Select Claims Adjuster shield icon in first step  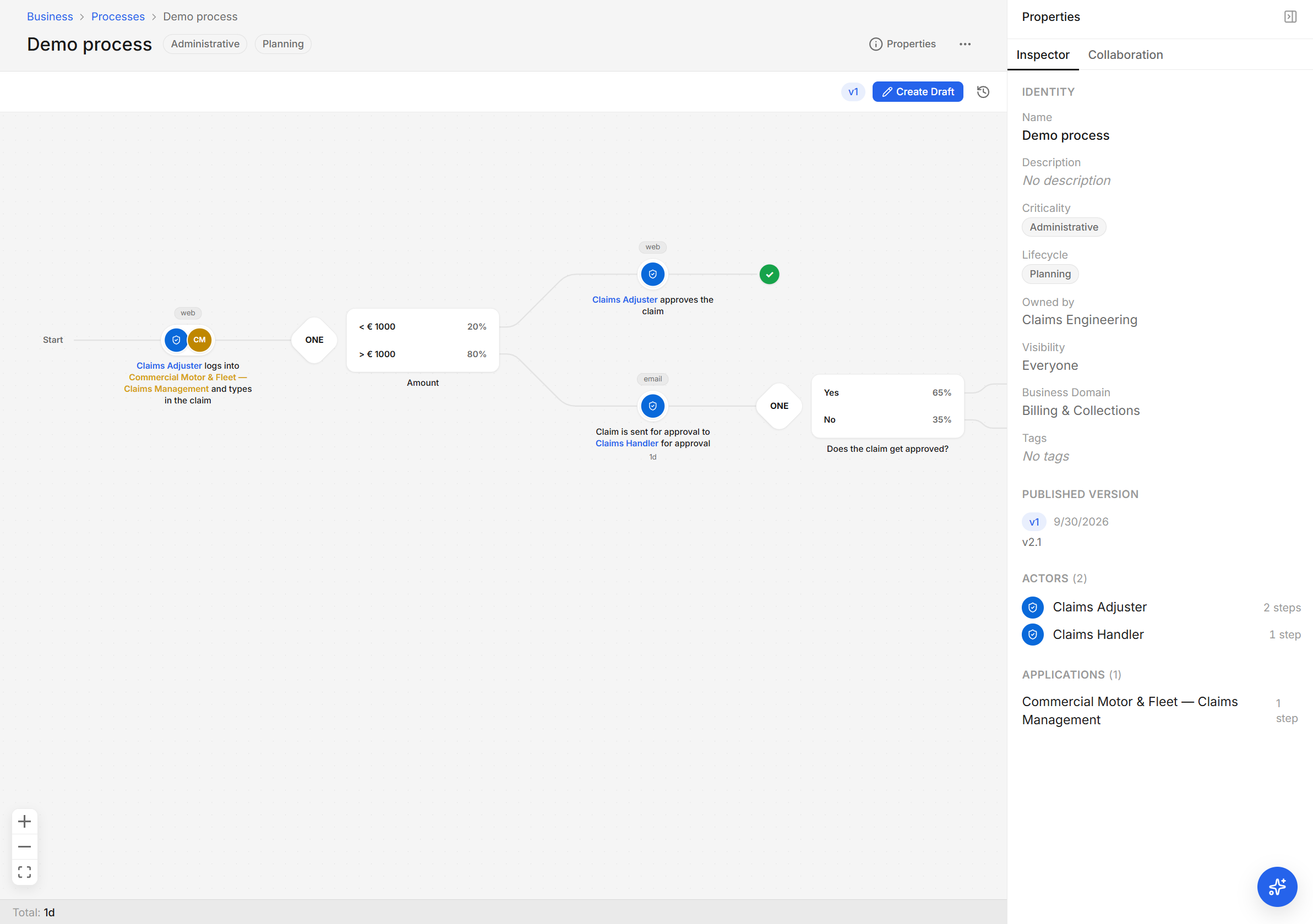(176, 340)
